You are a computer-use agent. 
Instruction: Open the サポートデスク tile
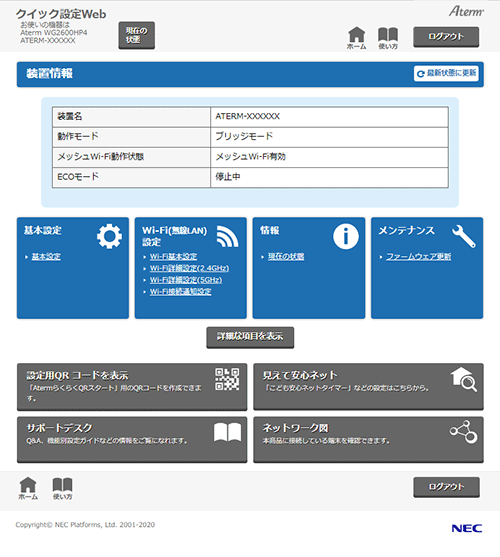(132, 439)
